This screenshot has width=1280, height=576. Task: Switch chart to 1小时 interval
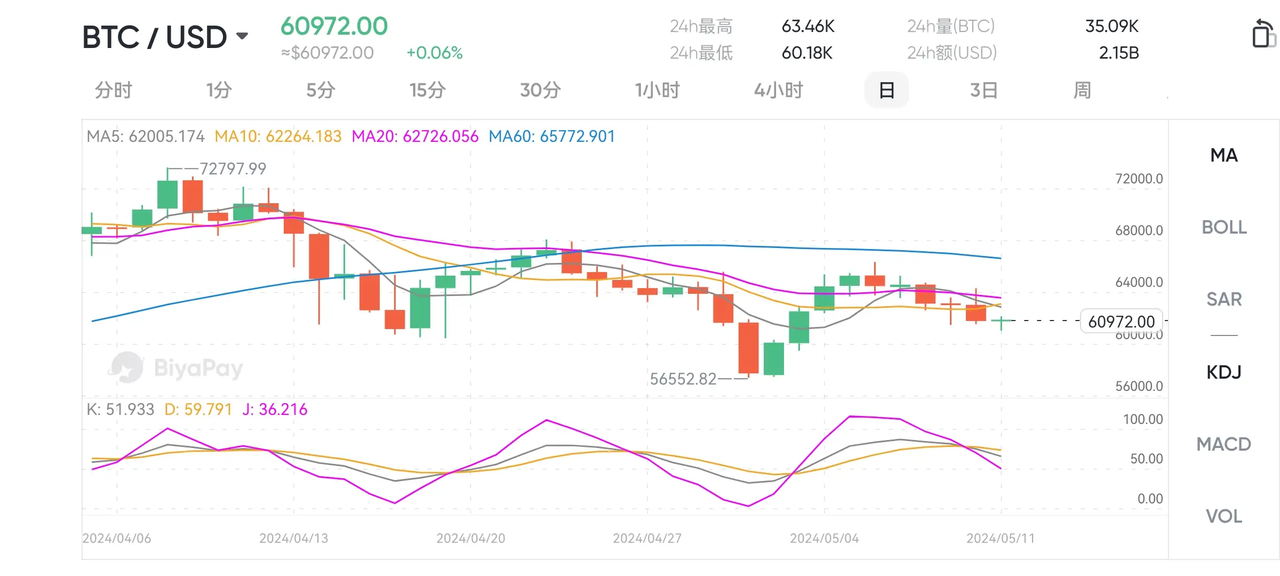657,90
